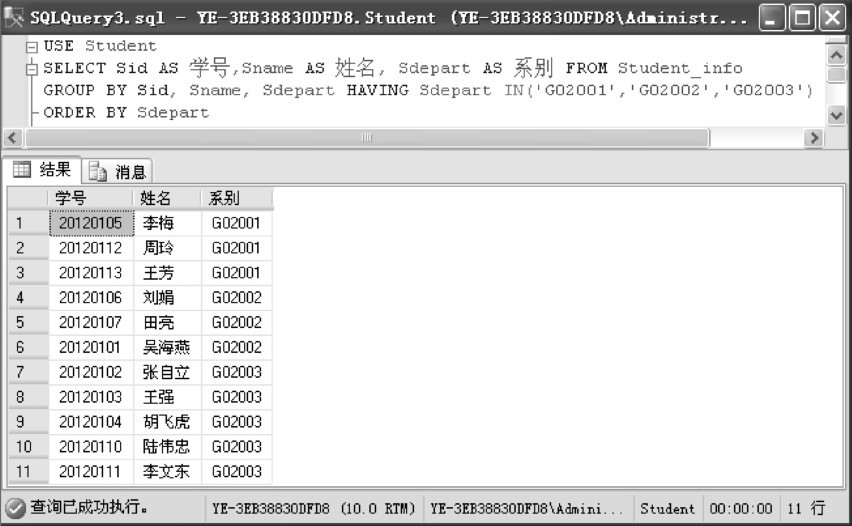Viewport: 852px width, 526px height.
Task: Click name cell 胡飞虎
Action: pyautogui.click(x=167, y=422)
